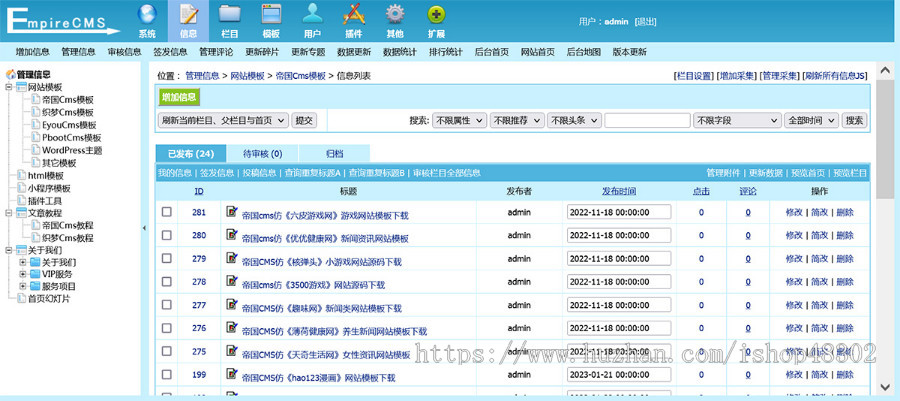Viewport: 900px width, 401px height.
Task: Tick the checkbox for row ID 279
Action: (x=167, y=259)
